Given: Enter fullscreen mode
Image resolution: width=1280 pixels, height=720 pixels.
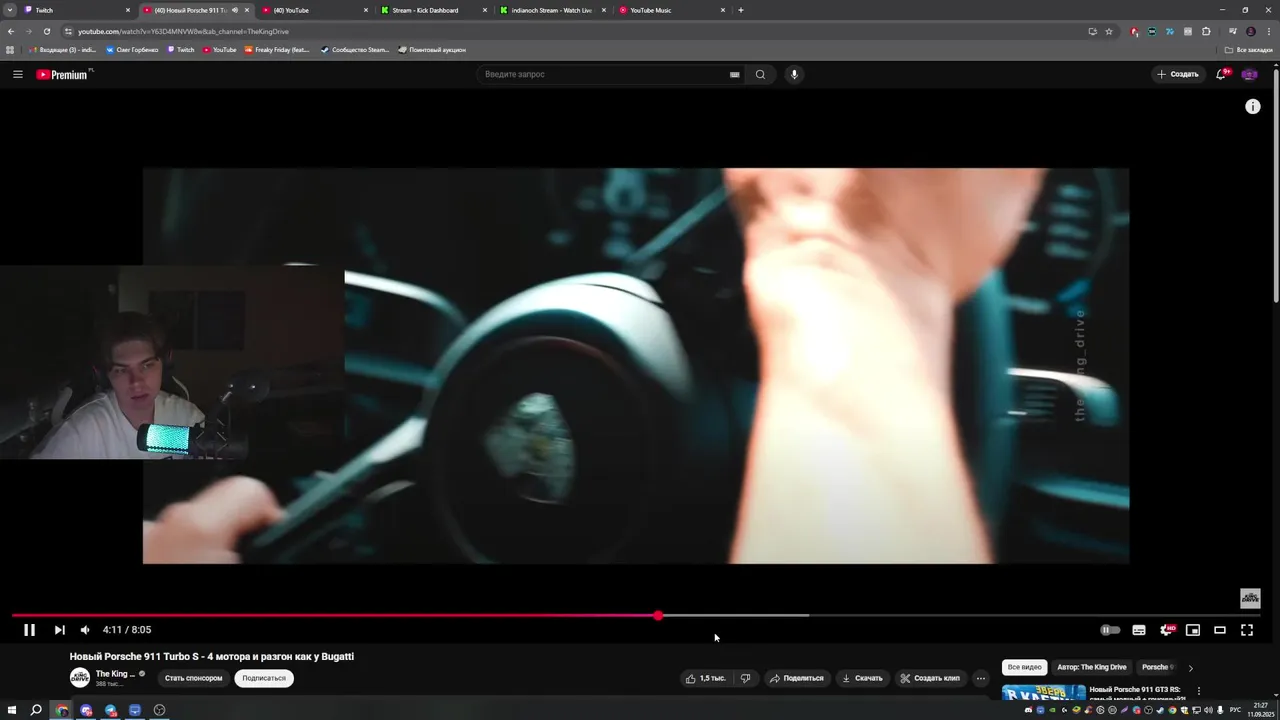Looking at the screenshot, I should coord(1247,630).
